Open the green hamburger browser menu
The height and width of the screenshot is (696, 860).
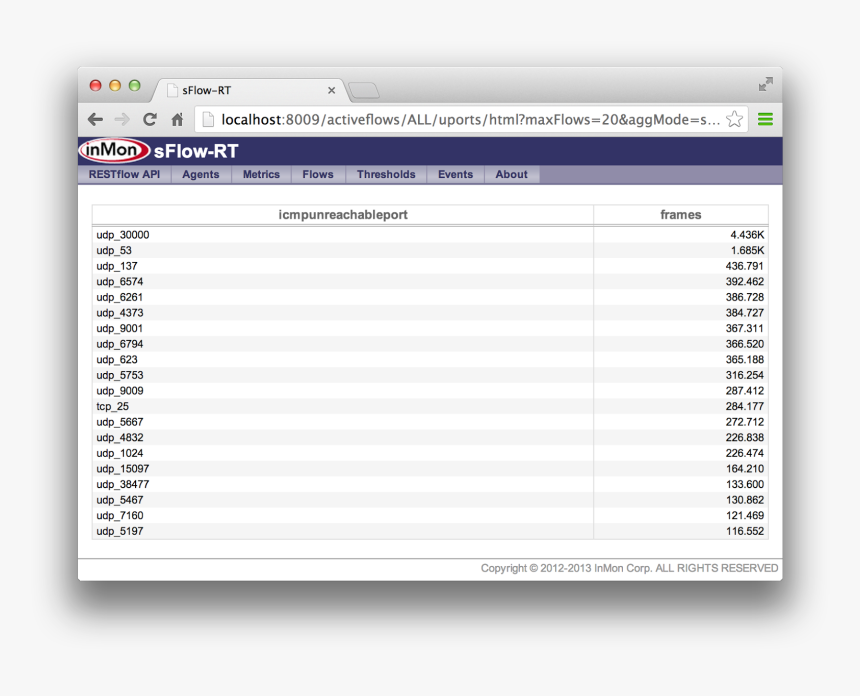point(765,118)
